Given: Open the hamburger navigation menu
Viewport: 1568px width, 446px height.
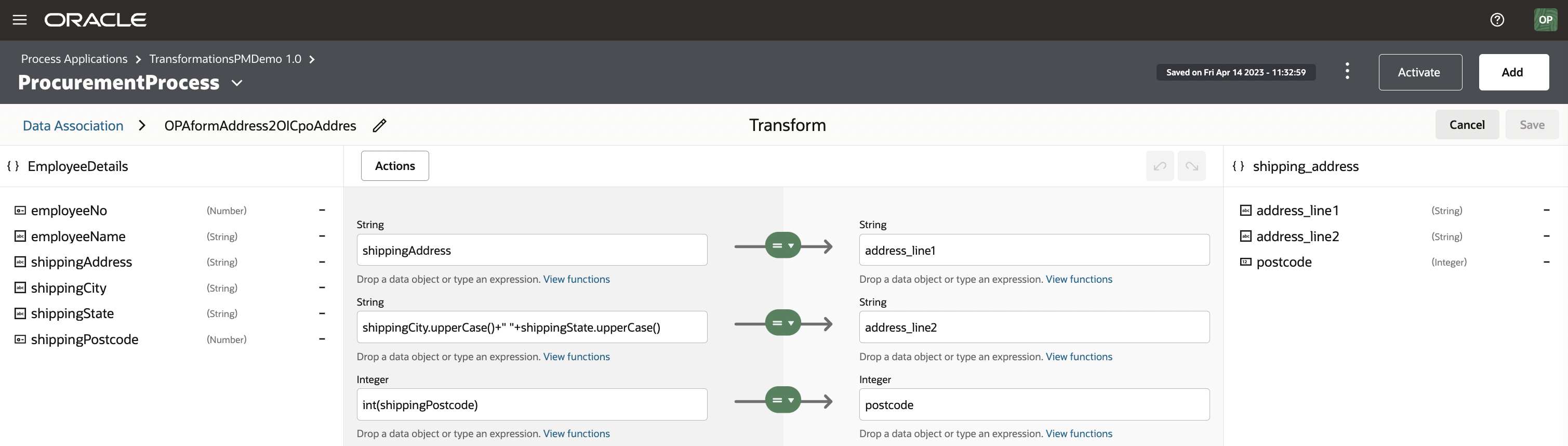Looking at the screenshot, I should click(x=19, y=20).
